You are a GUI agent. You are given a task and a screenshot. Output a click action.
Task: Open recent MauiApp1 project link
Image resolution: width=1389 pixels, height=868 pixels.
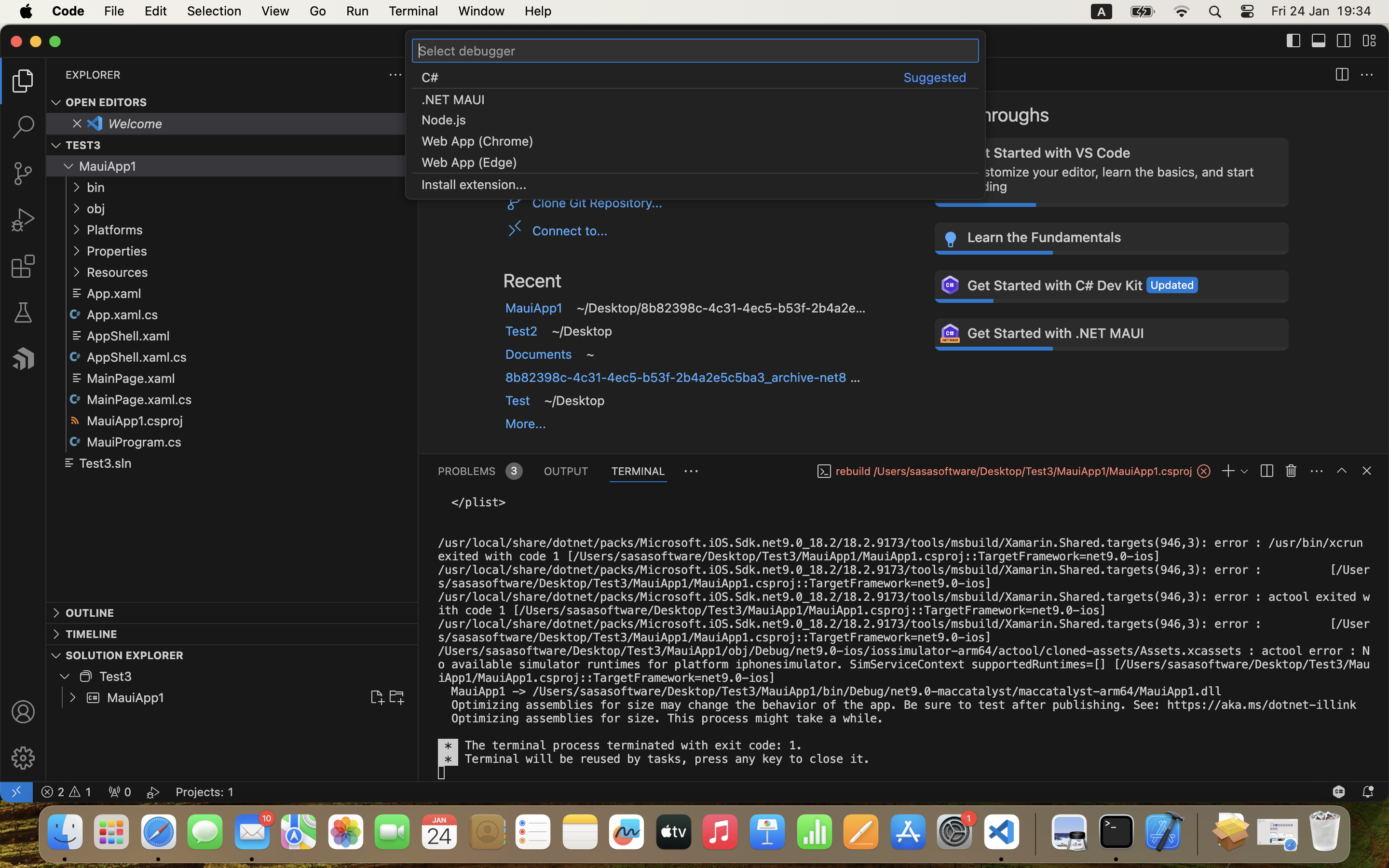[x=533, y=308]
